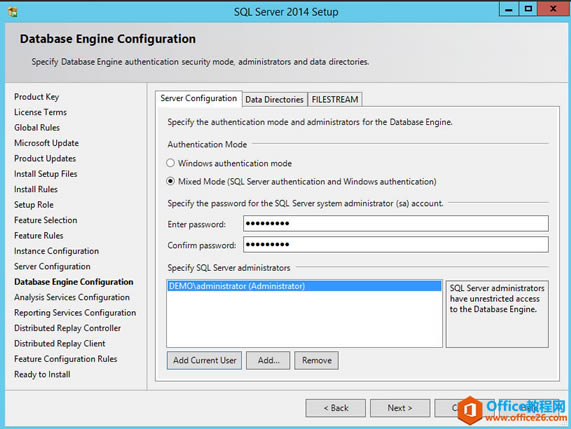Click Instance Configuration step in sidebar
571x429 pixels.
tap(56, 251)
